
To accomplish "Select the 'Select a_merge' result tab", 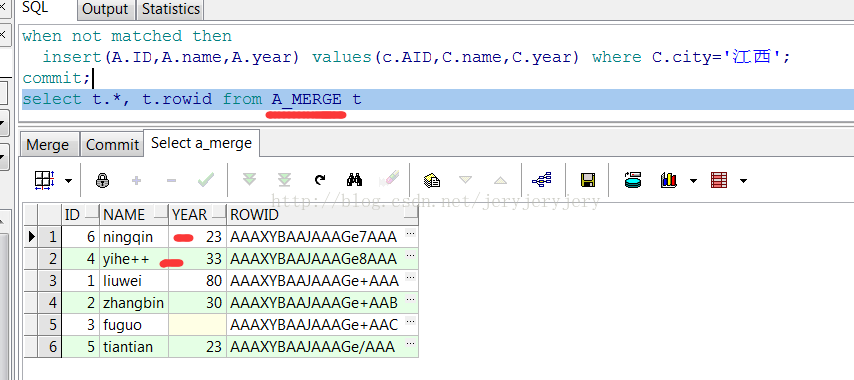I will click(202, 143).
